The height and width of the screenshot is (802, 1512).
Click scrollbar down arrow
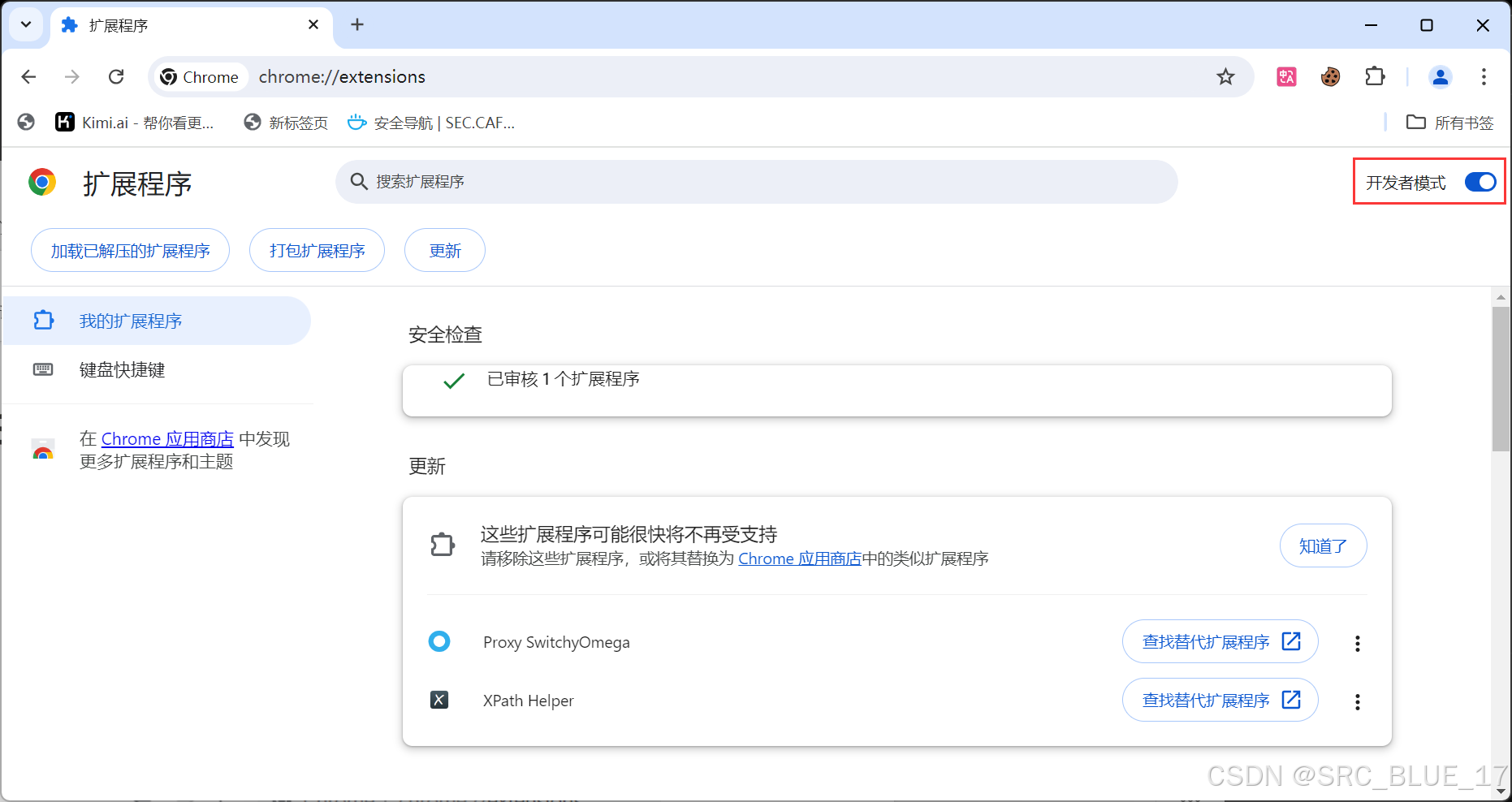1501,791
